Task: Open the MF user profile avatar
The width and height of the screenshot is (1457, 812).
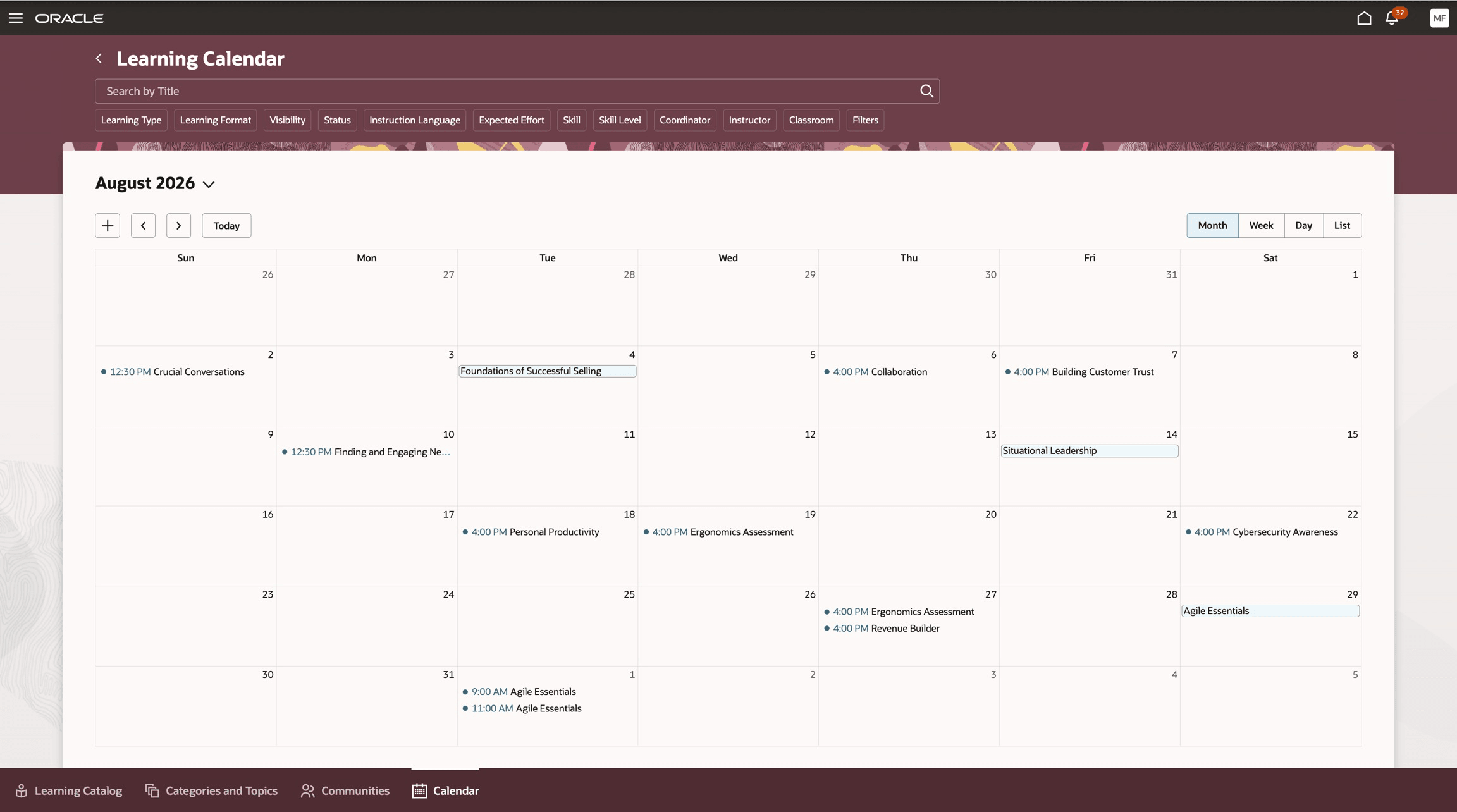Action: pyautogui.click(x=1439, y=18)
